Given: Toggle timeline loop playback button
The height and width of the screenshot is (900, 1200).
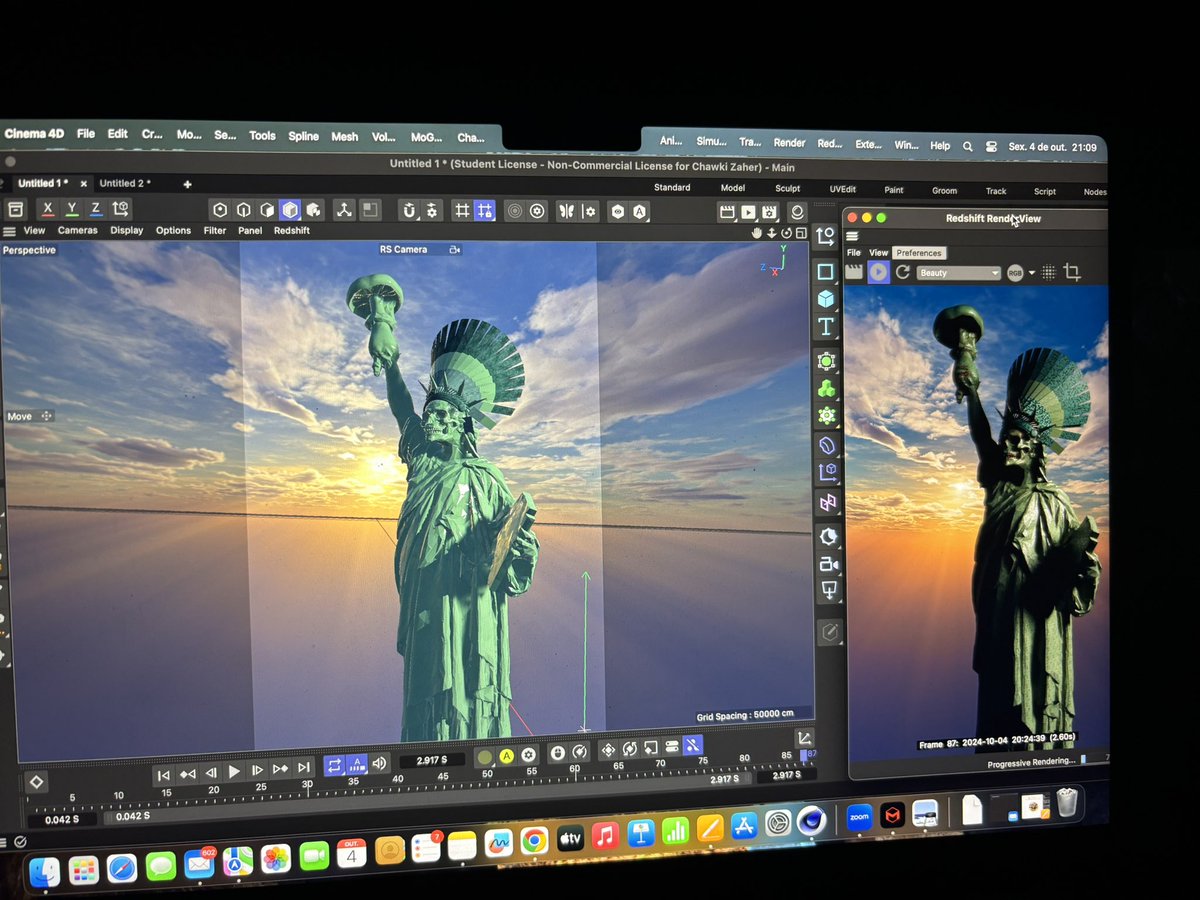Looking at the screenshot, I should click(x=334, y=765).
